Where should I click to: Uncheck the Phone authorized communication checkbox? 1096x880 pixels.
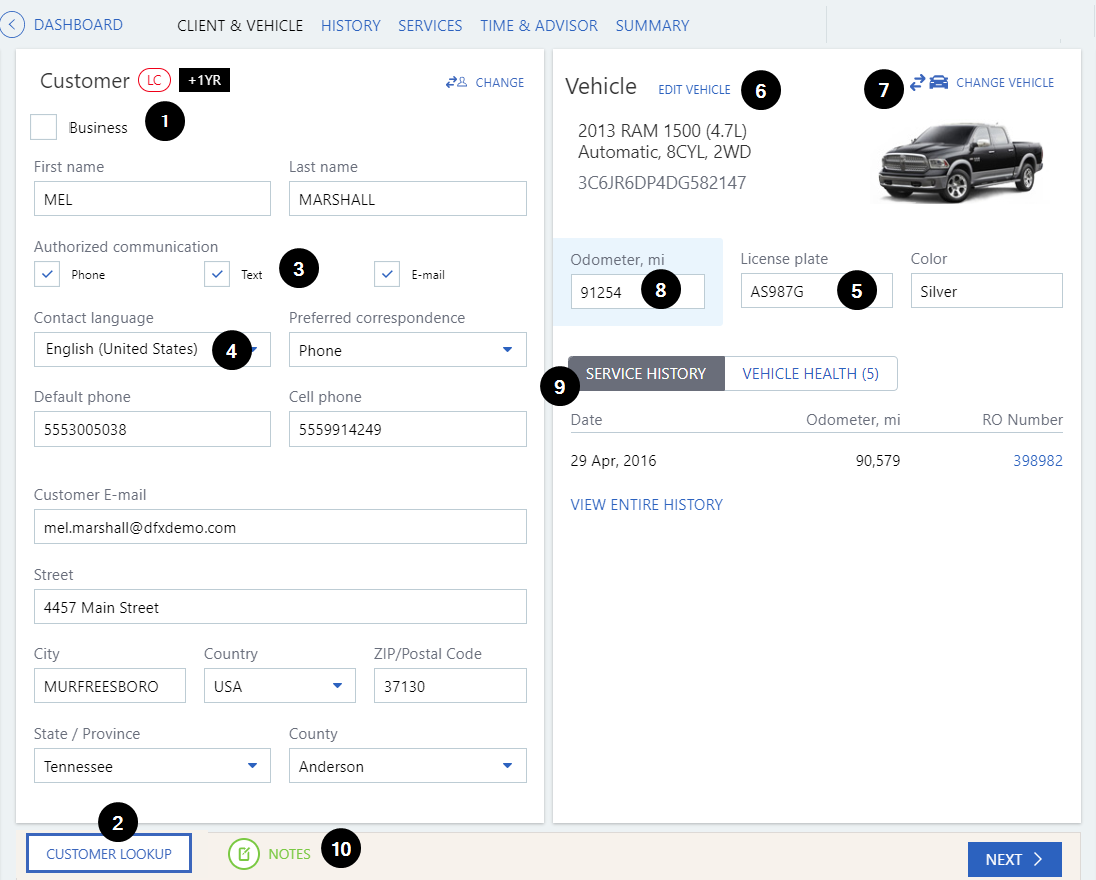point(47,274)
